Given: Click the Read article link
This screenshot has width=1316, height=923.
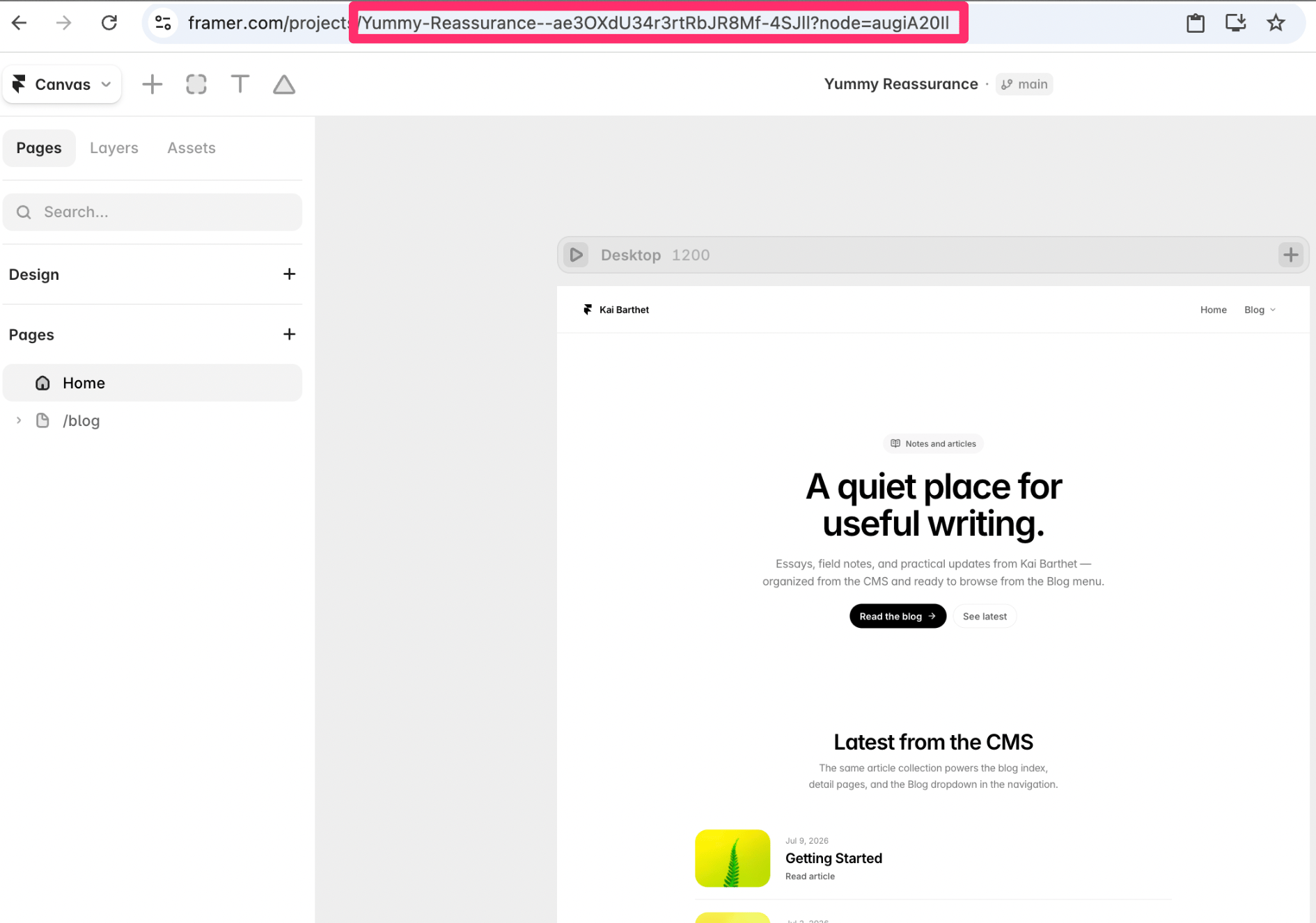Looking at the screenshot, I should pos(810,876).
